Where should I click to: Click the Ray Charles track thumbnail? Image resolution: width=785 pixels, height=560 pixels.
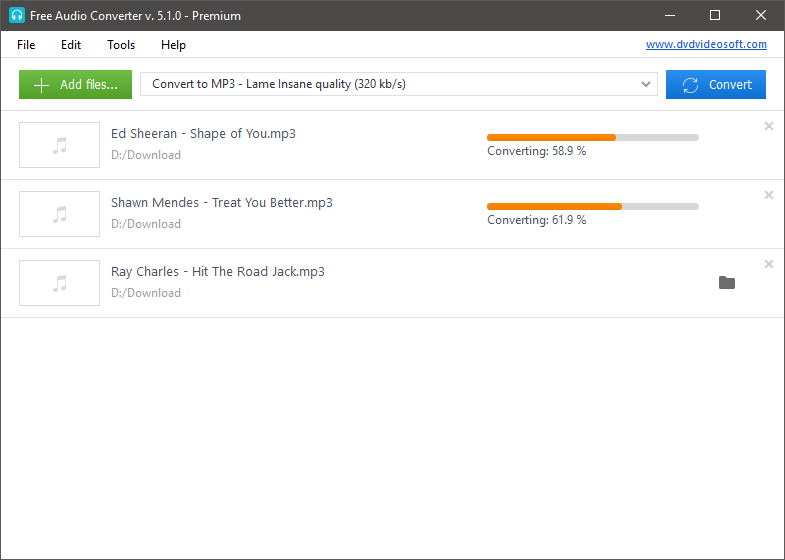pyautogui.click(x=60, y=283)
